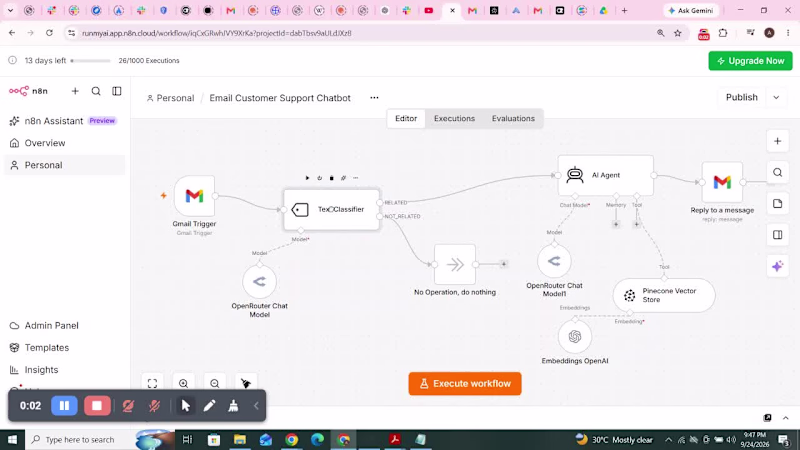Screen dimensions: 800x450
Task: Click the executions usage progress bar
Action: (x=90, y=61)
